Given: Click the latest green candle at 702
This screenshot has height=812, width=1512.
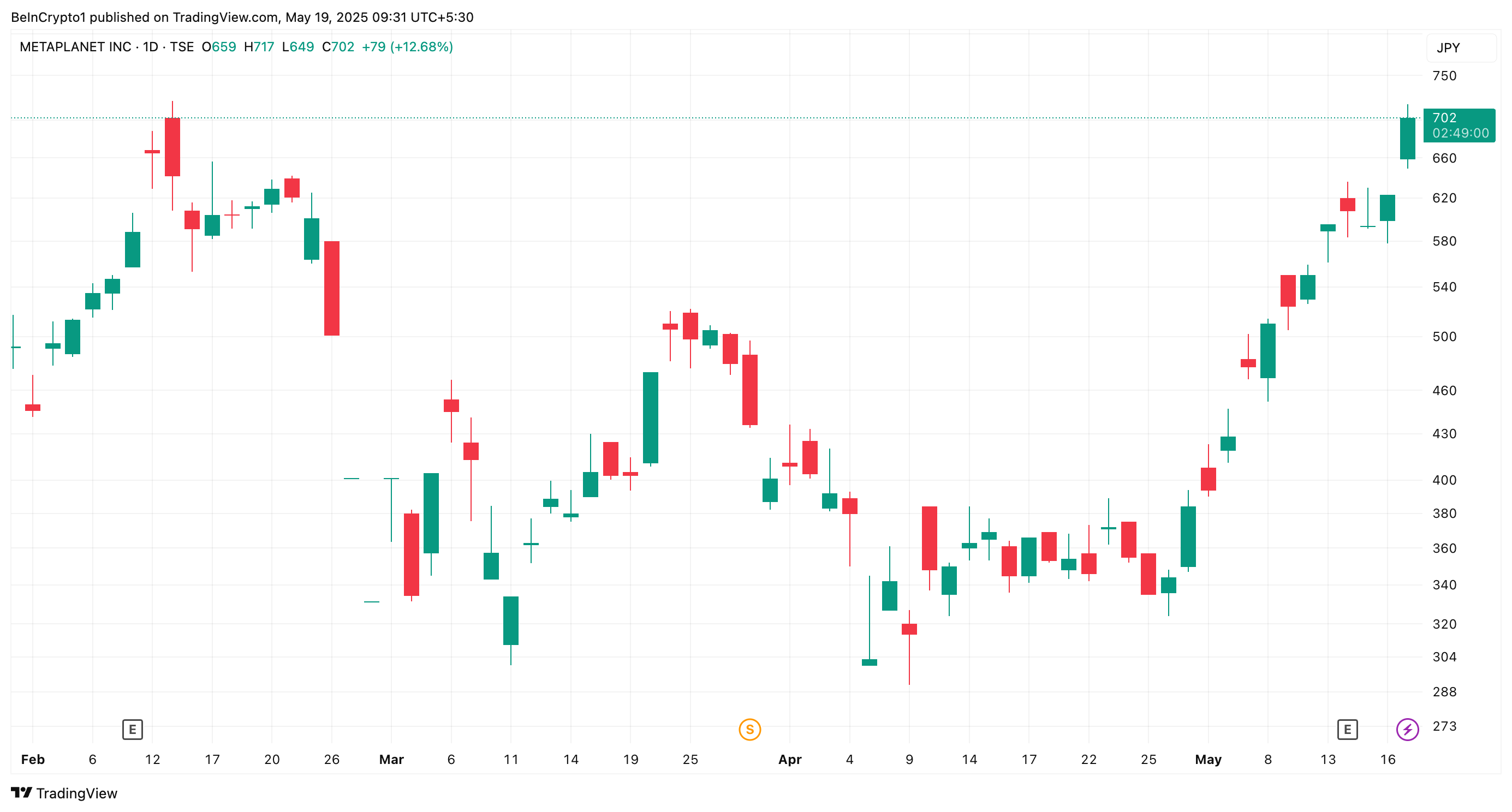Looking at the screenshot, I should tap(1407, 139).
